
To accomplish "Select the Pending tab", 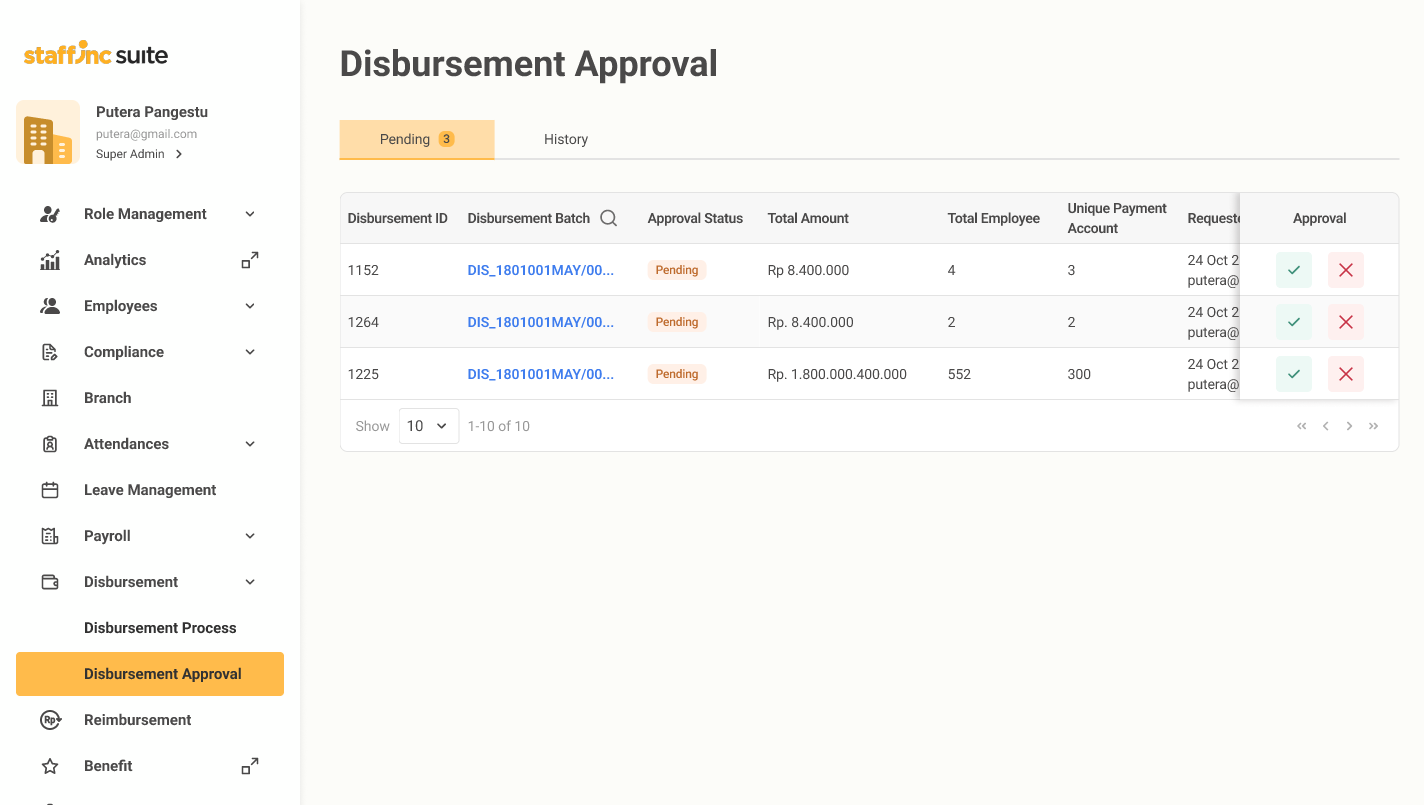I will point(416,139).
